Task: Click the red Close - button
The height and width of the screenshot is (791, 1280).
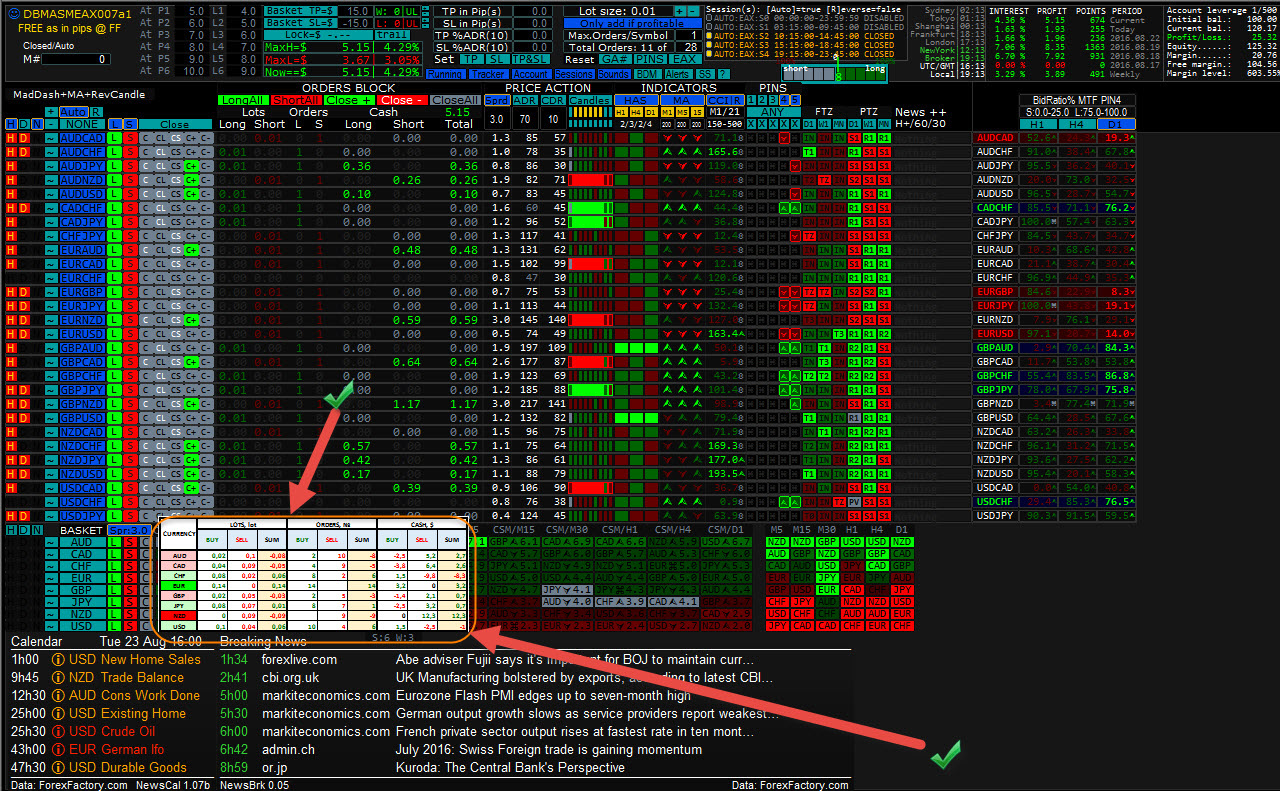Action: click(402, 100)
